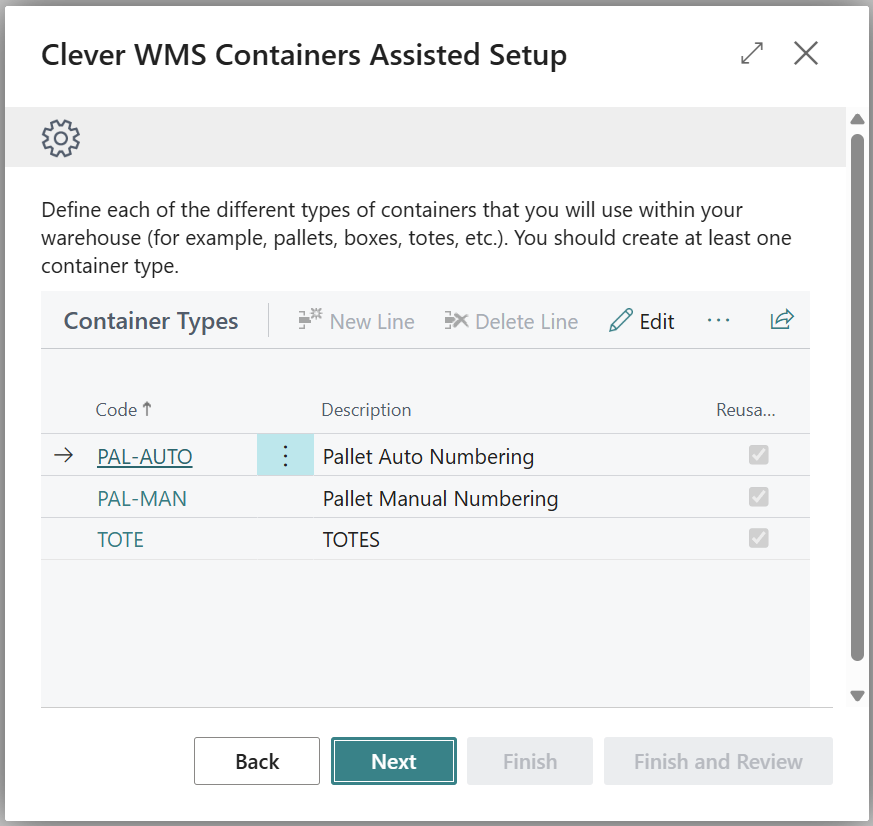Open the Reusable column header

click(x=745, y=410)
